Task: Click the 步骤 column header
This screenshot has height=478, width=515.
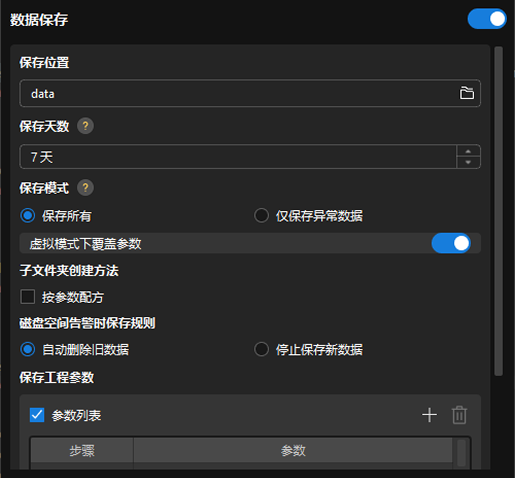Action: [82, 451]
